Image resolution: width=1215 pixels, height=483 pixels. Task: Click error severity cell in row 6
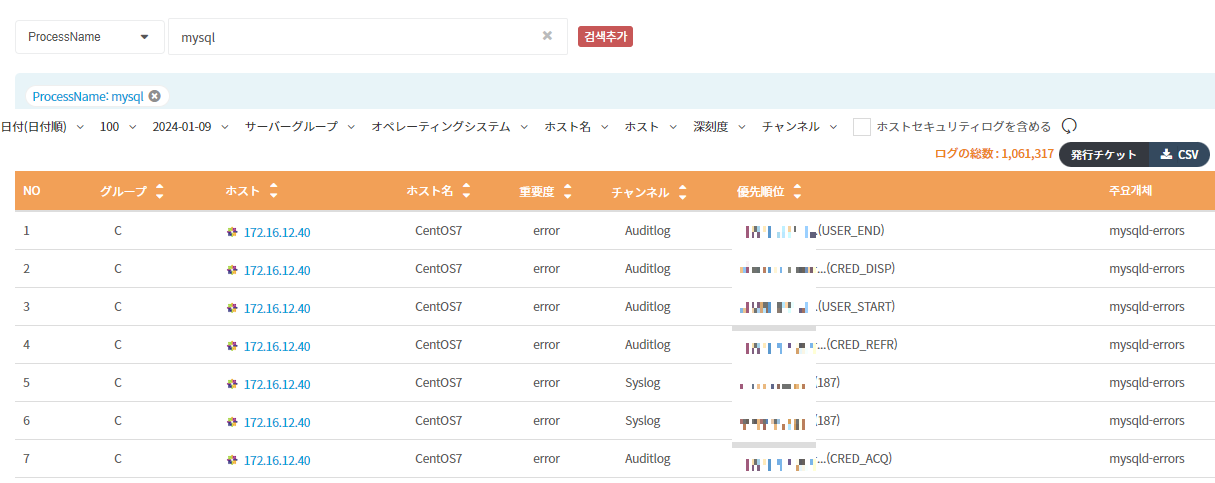coord(546,421)
